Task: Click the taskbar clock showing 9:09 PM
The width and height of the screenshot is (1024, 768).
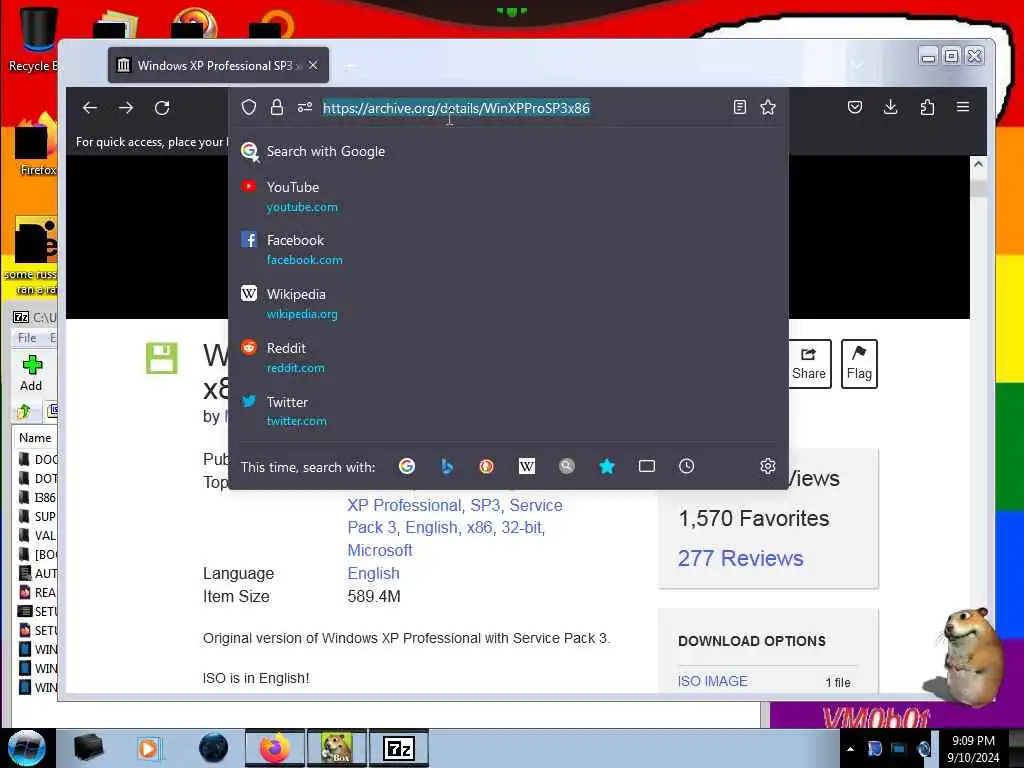Action: [x=973, y=749]
